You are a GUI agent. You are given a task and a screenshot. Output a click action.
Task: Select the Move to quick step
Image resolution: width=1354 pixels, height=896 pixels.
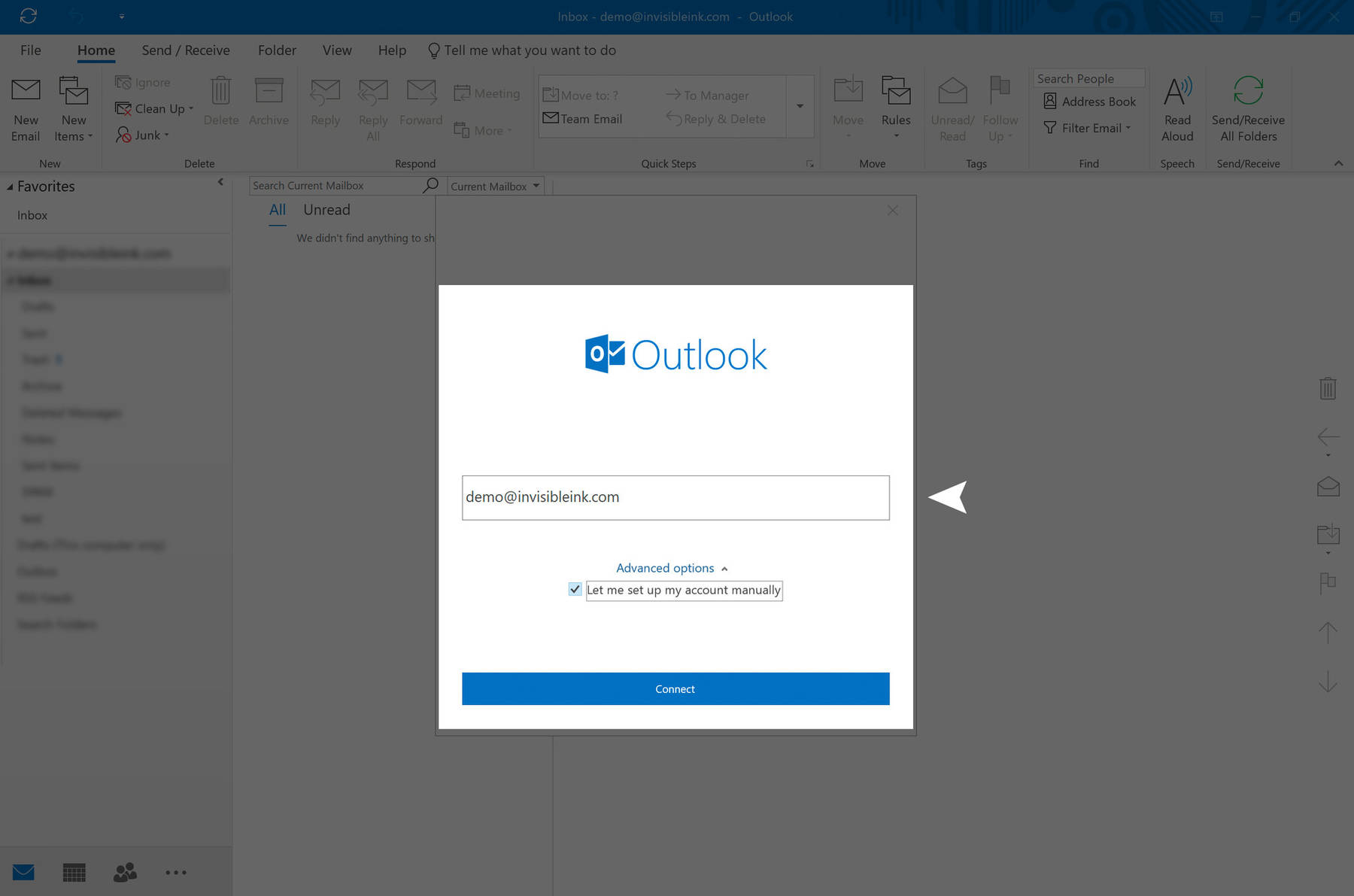tap(581, 95)
